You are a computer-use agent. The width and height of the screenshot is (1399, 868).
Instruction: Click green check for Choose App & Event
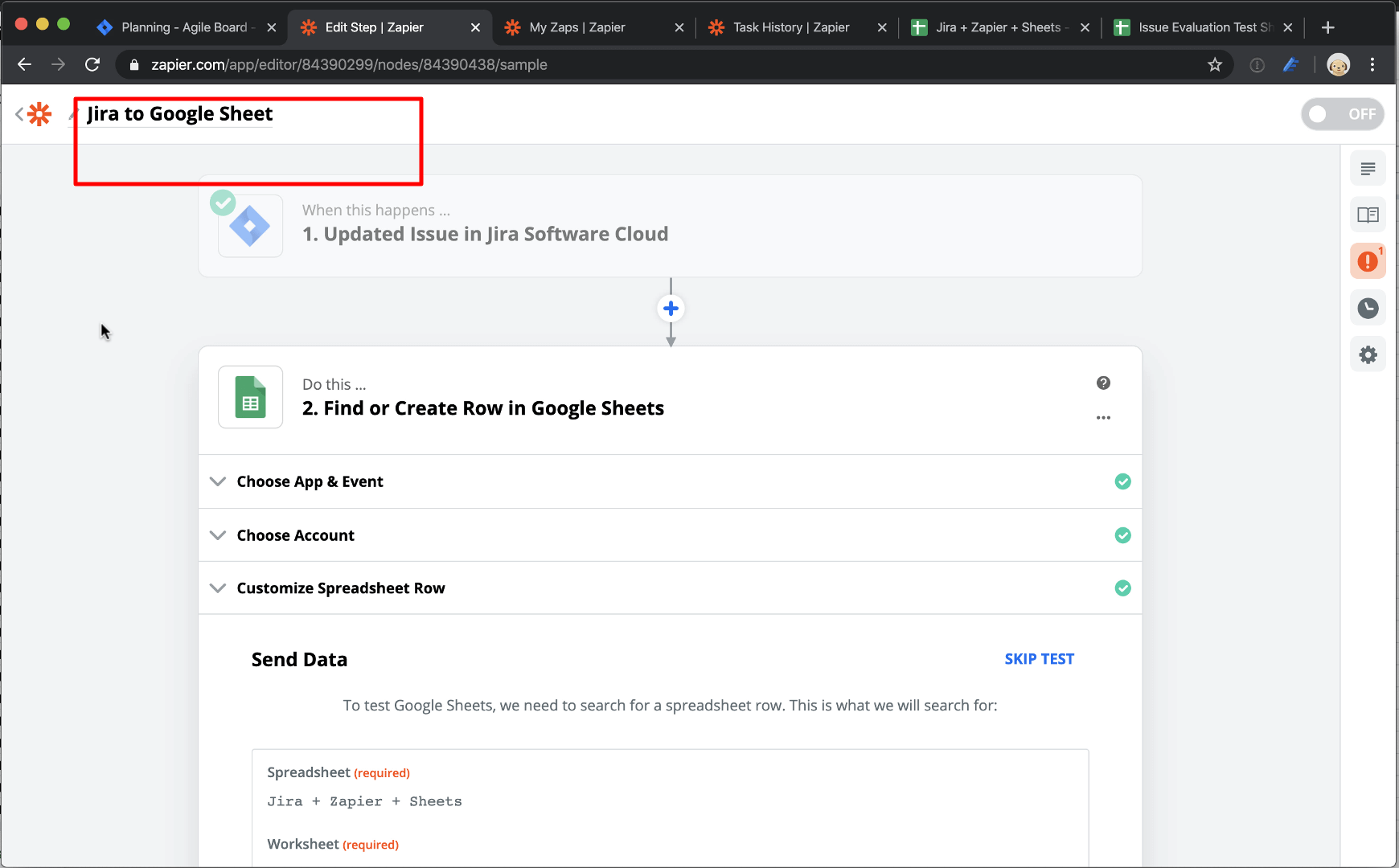click(1123, 481)
